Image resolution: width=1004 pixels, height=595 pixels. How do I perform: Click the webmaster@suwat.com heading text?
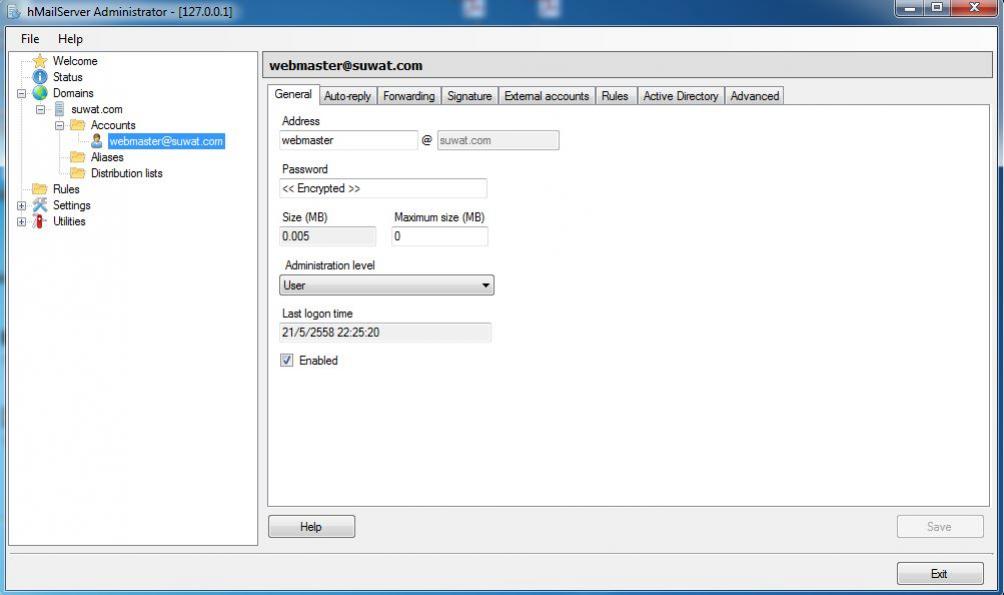coord(346,65)
